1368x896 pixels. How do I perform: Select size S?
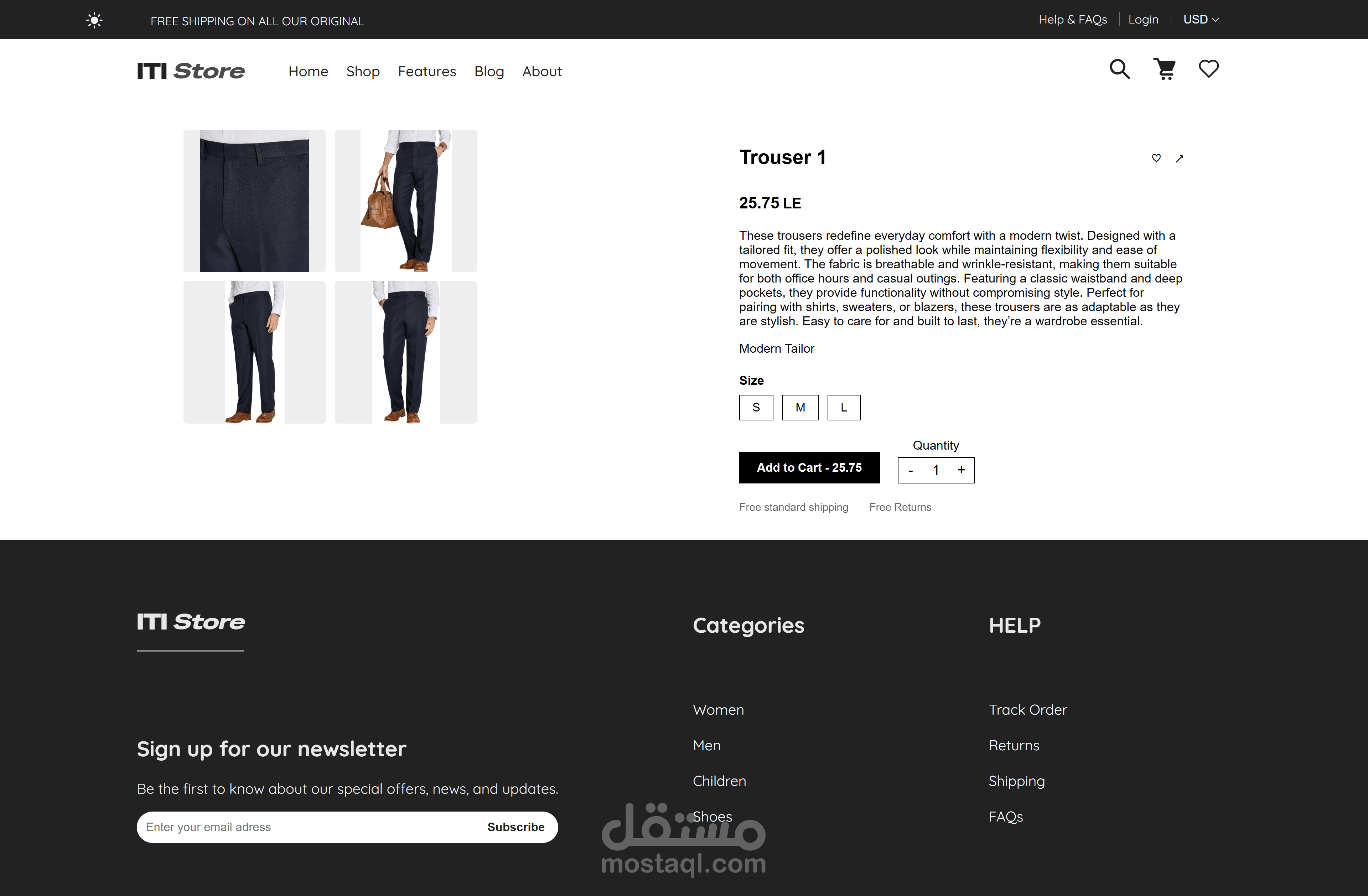pos(756,408)
